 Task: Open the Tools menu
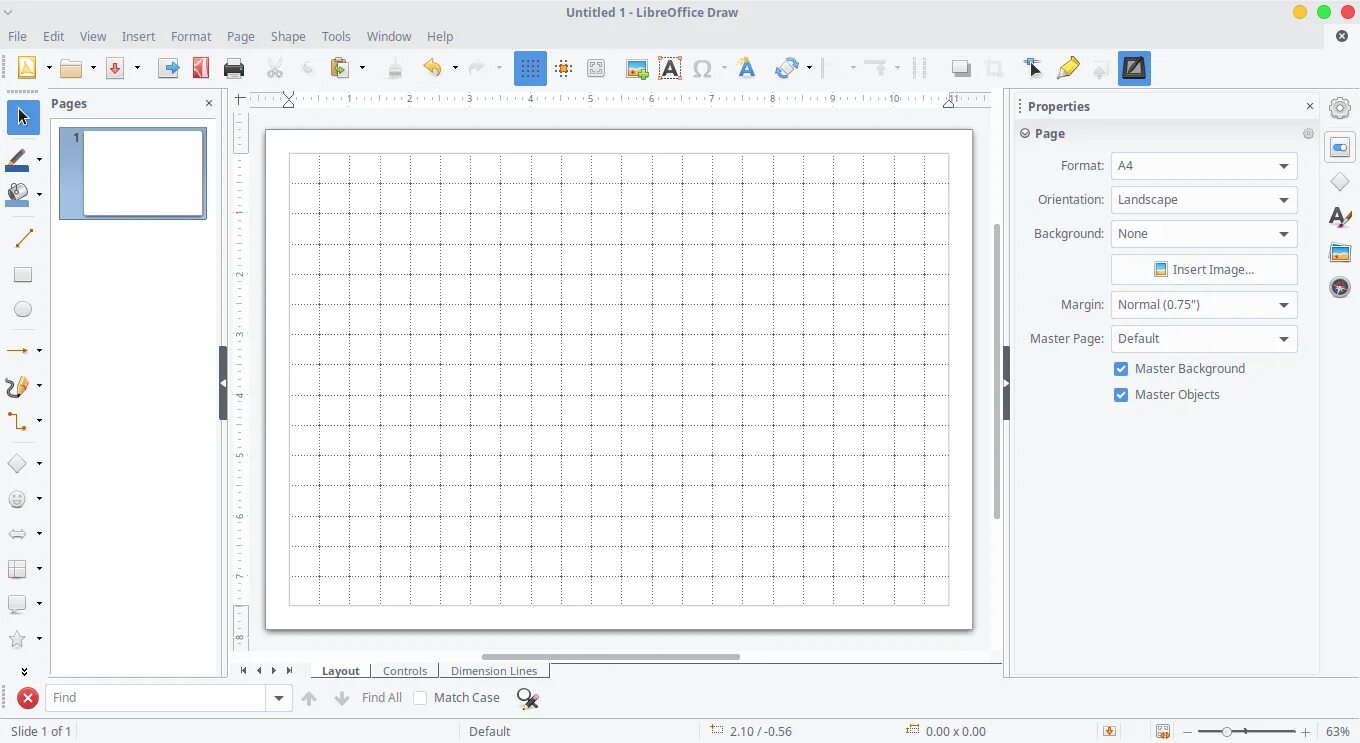[336, 36]
